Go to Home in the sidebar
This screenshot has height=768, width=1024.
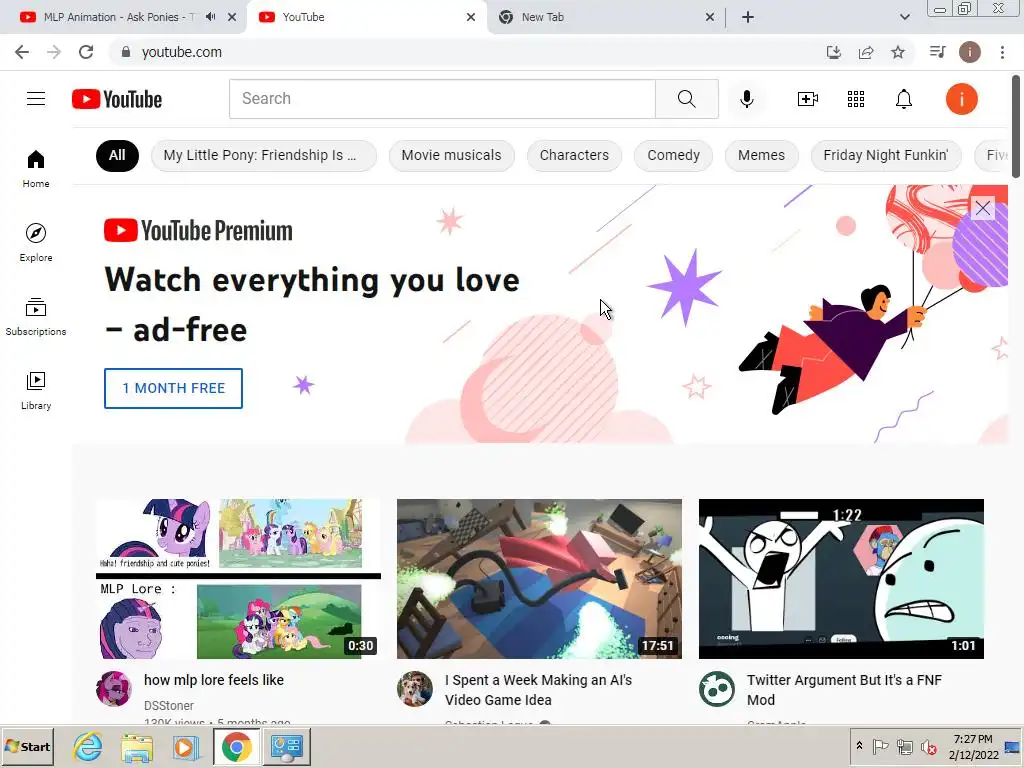(x=36, y=168)
